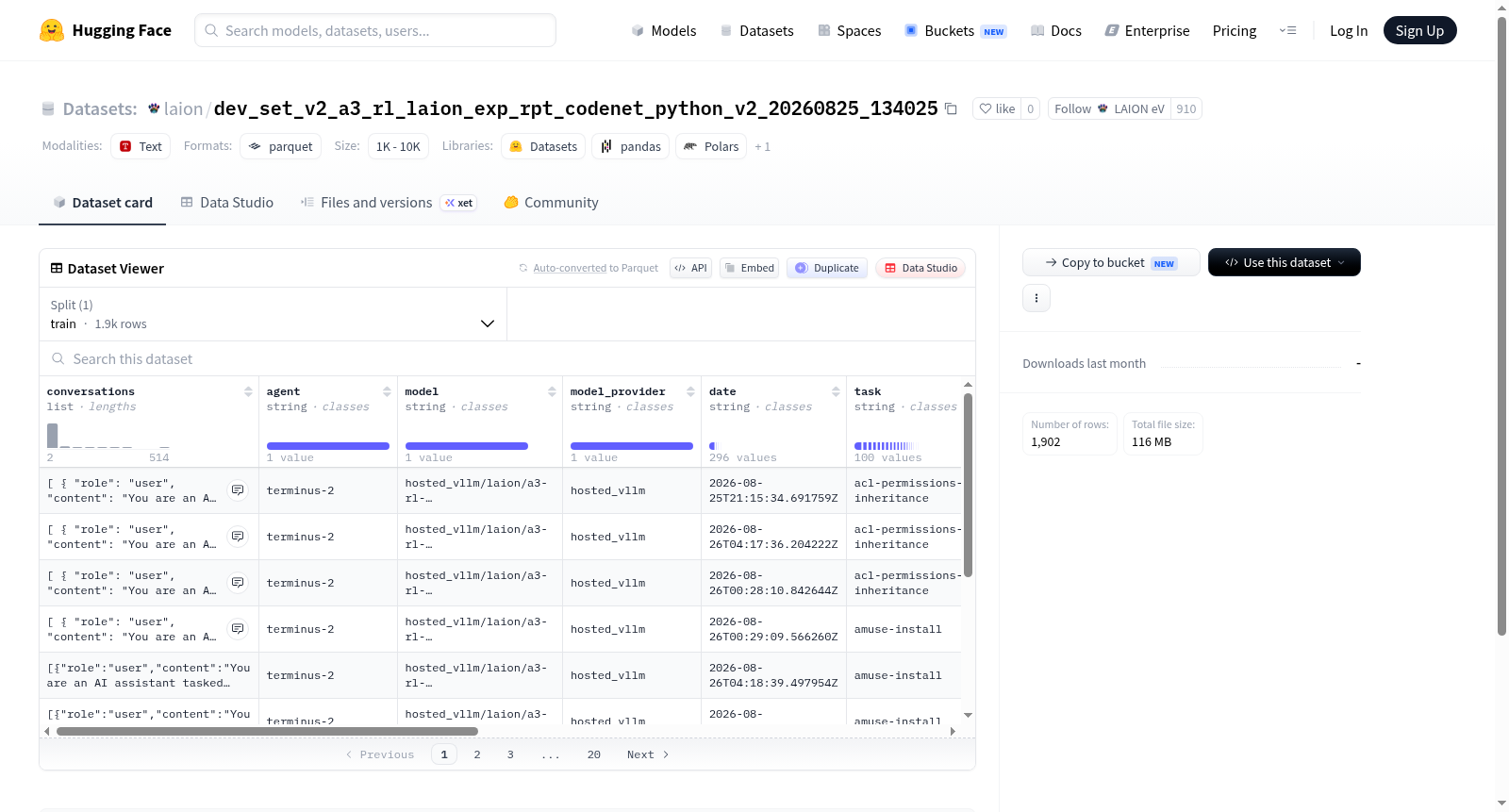This screenshot has width=1509, height=812.
Task: Click Log In
Action: click(x=1349, y=30)
